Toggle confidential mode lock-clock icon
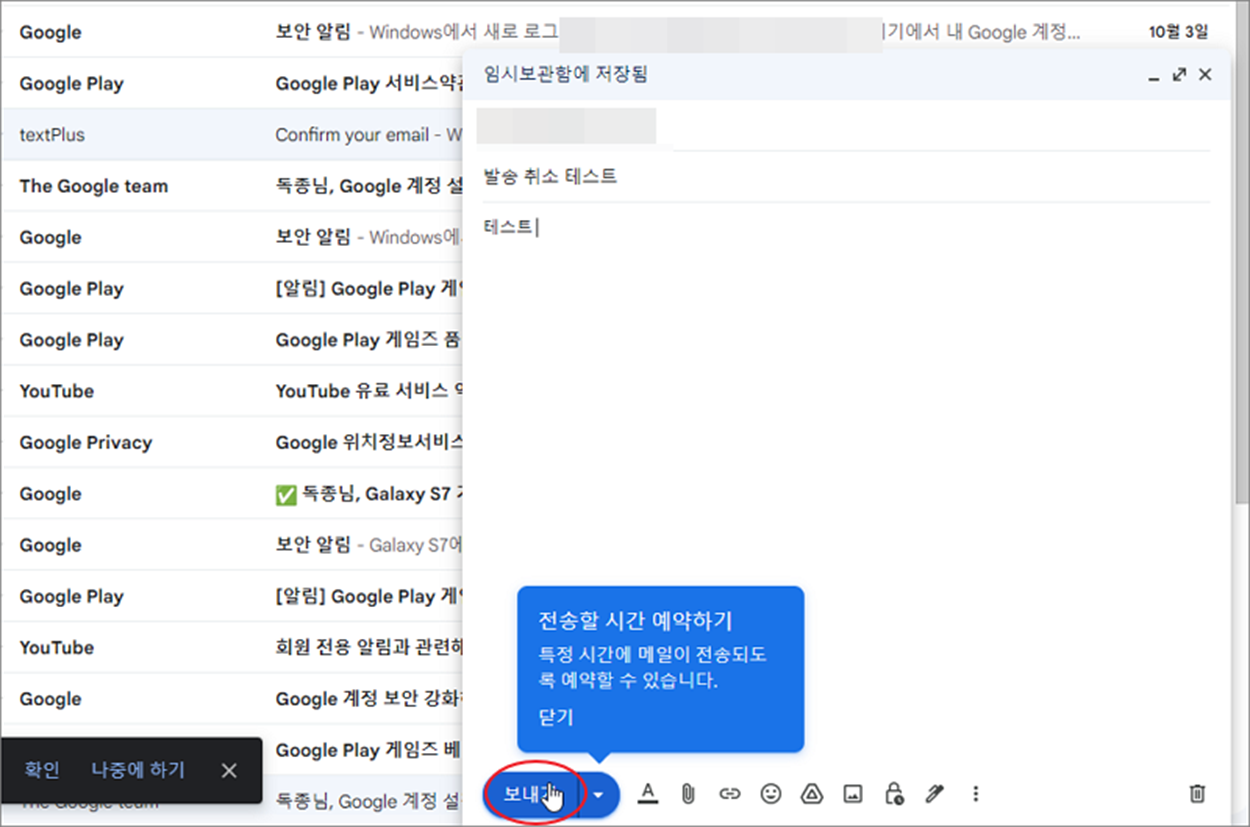Image resolution: width=1250 pixels, height=827 pixels. [x=894, y=794]
